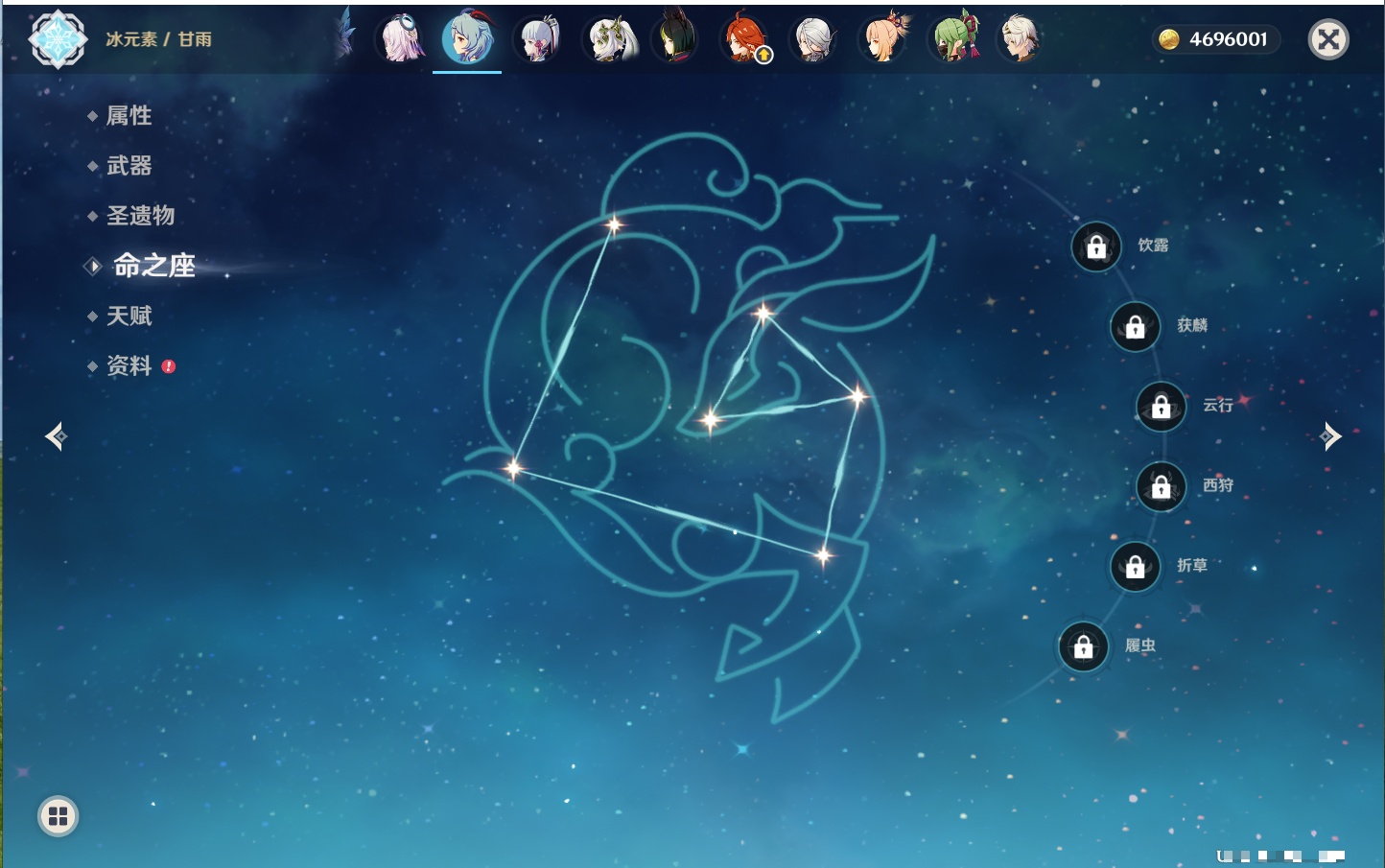Screen dimensions: 1385x868
Task: Open 资料 profile tab with red alert
Action: coord(129,365)
